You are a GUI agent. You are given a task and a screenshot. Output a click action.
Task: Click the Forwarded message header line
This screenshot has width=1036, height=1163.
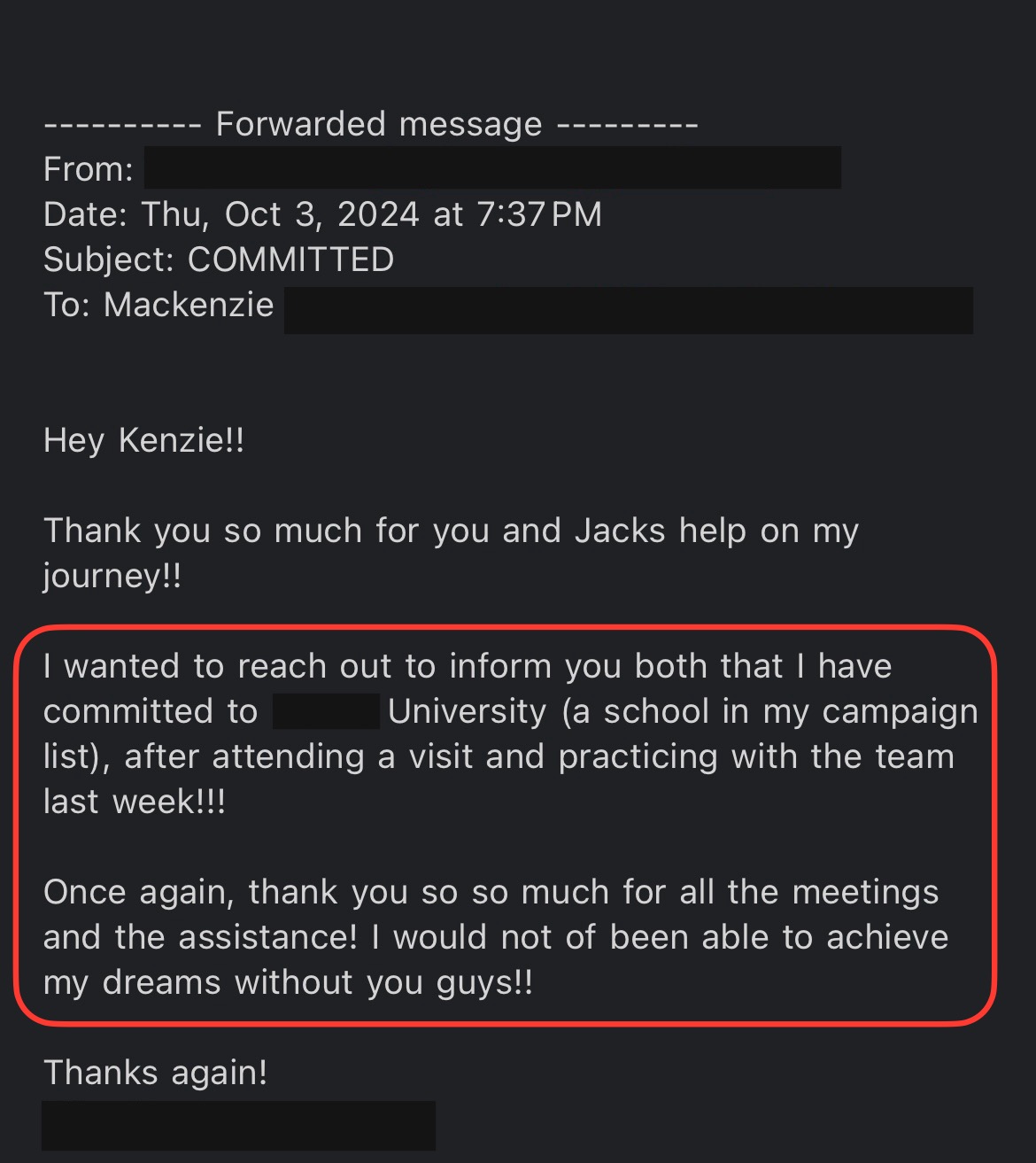coord(371,124)
